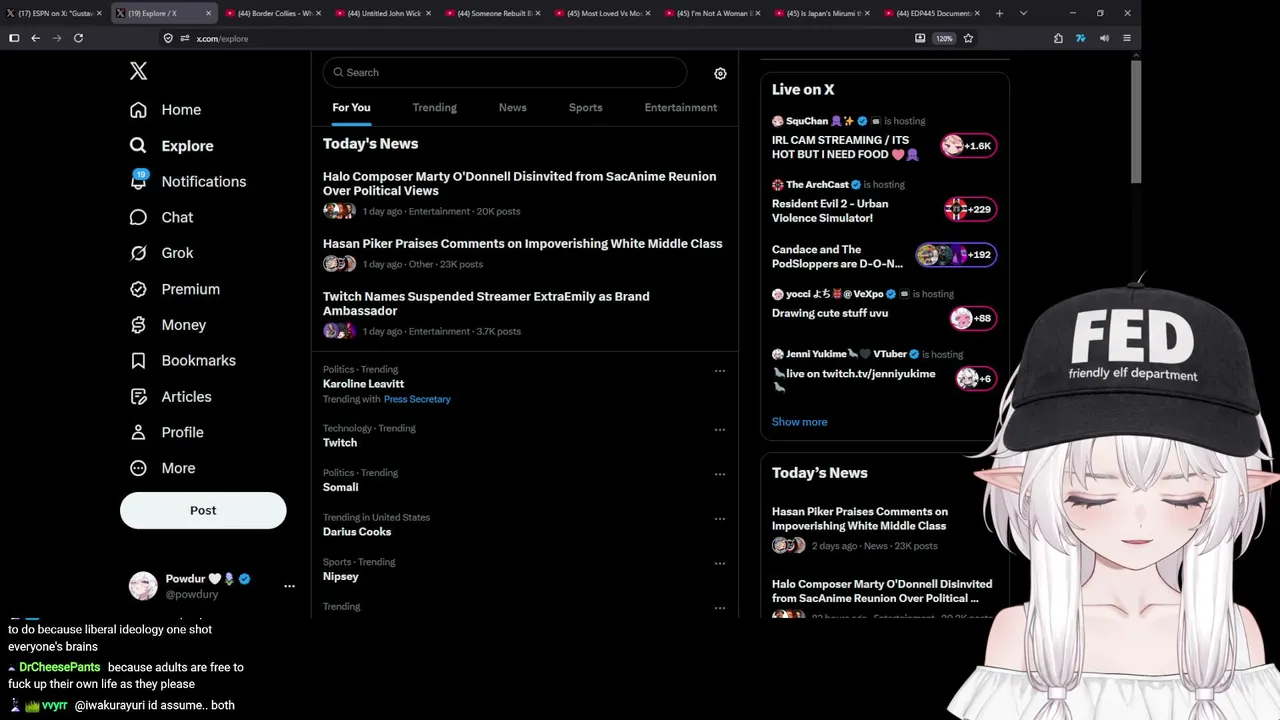The width and height of the screenshot is (1280, 720).
Task: Toggle the browser sidebar panel icon
Action: pos(14,38)
